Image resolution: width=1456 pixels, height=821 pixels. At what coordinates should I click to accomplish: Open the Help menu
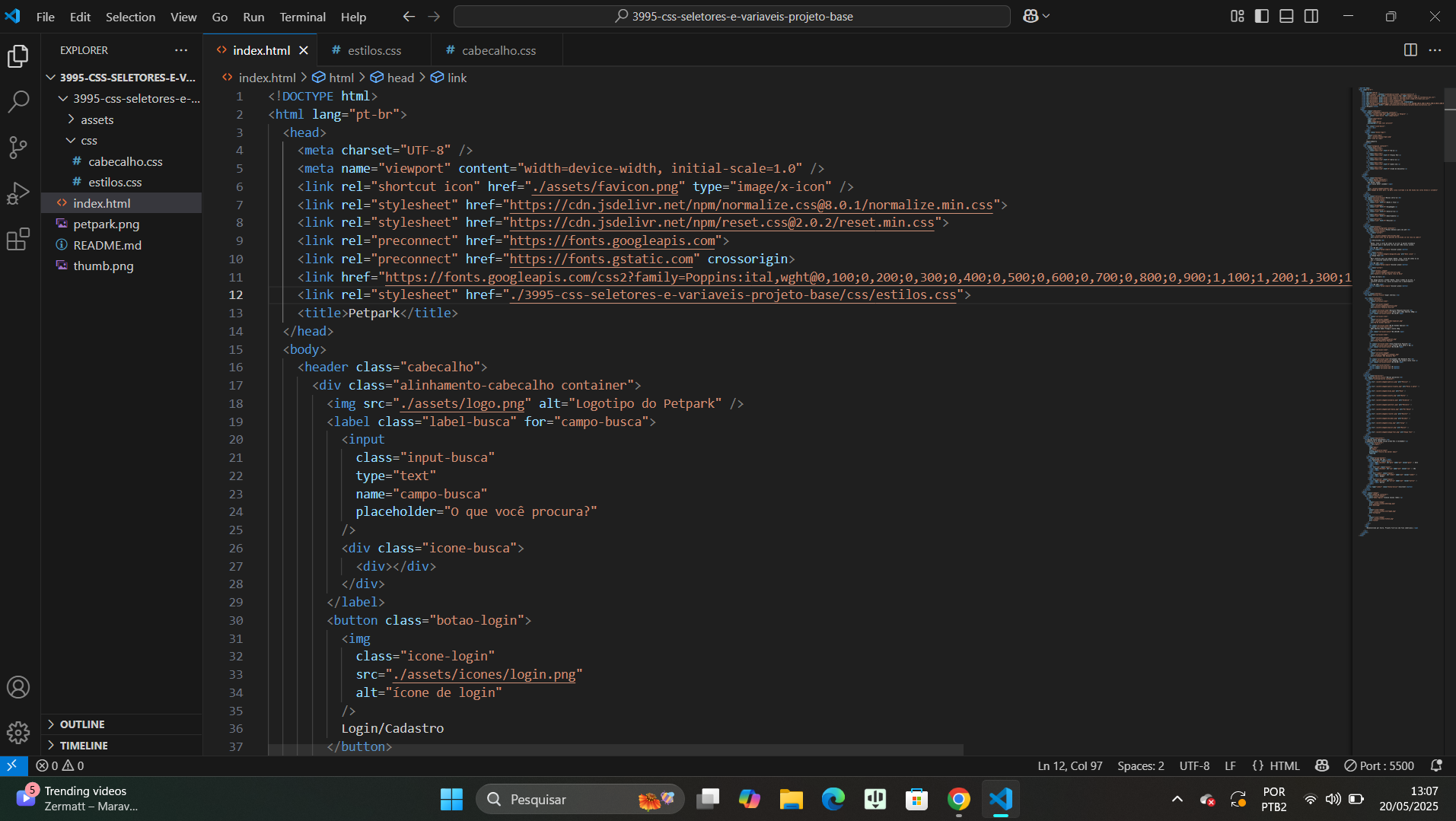coord(353,17)
